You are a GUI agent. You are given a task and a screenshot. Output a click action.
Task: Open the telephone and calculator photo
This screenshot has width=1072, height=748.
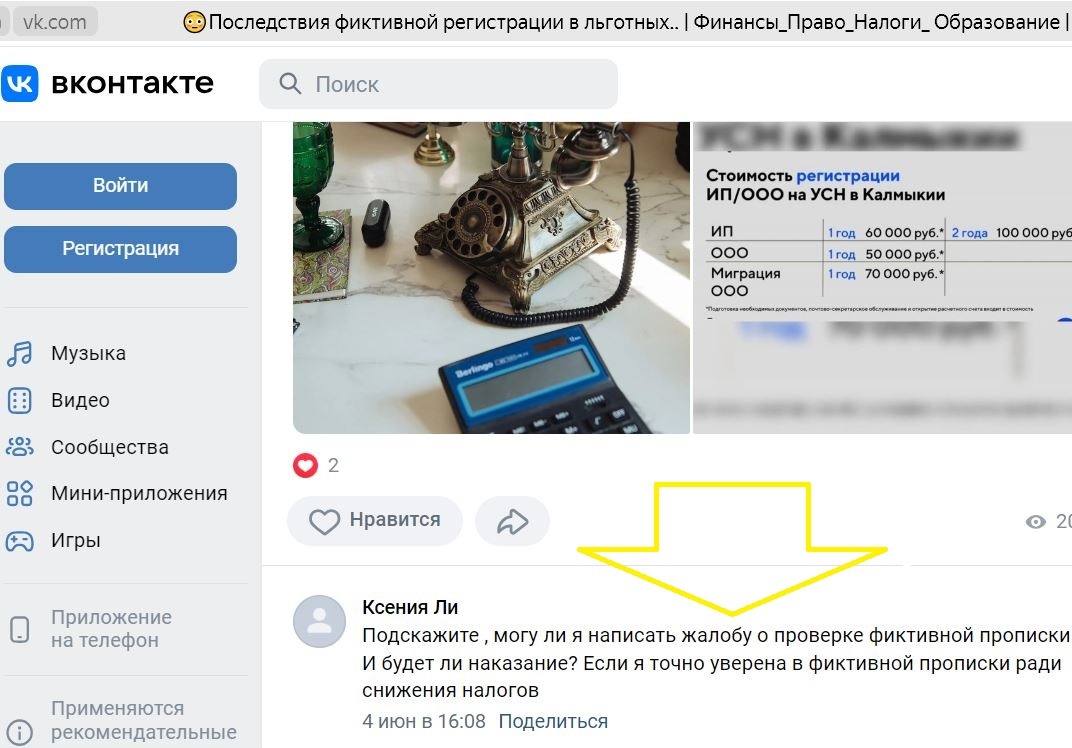[491, 278]
